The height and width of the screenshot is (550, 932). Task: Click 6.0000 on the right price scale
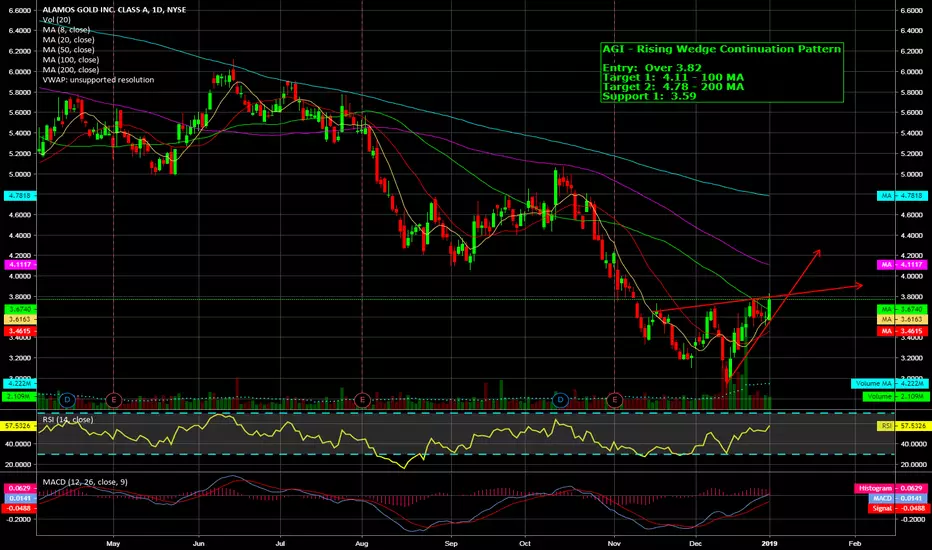(x=911, y=71)
